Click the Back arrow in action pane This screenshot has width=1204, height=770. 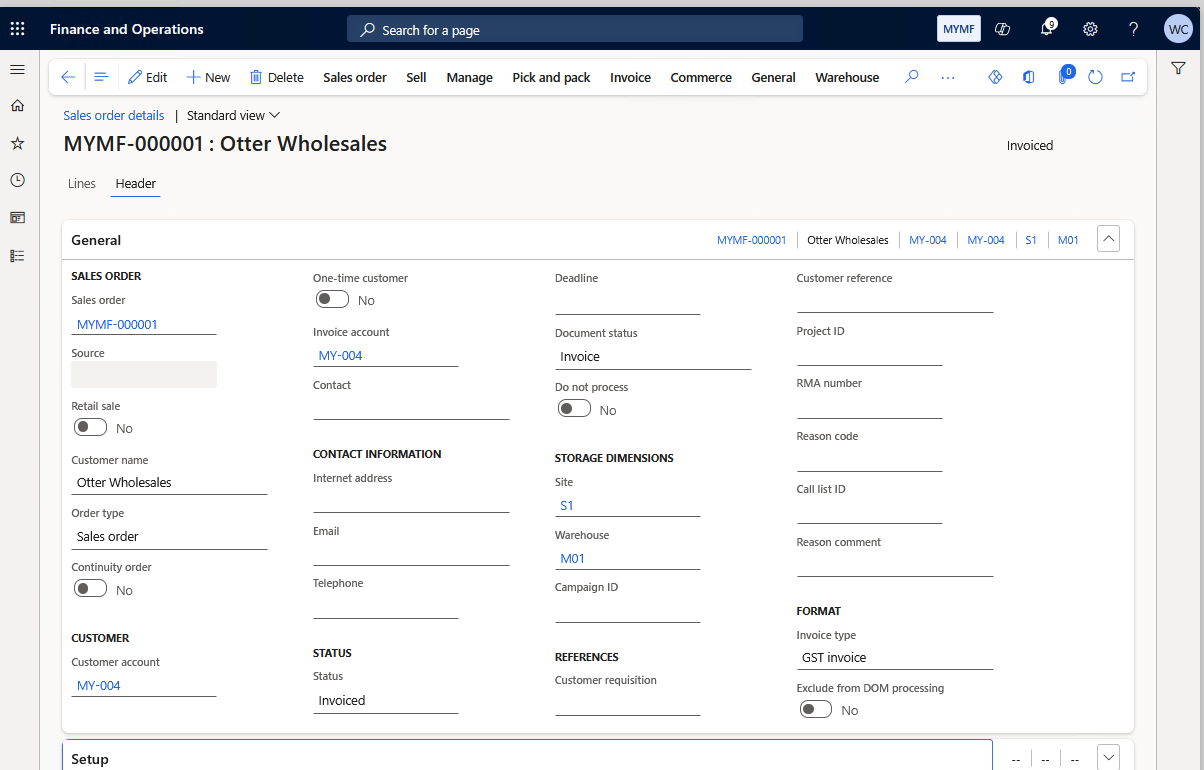(68, 77)
